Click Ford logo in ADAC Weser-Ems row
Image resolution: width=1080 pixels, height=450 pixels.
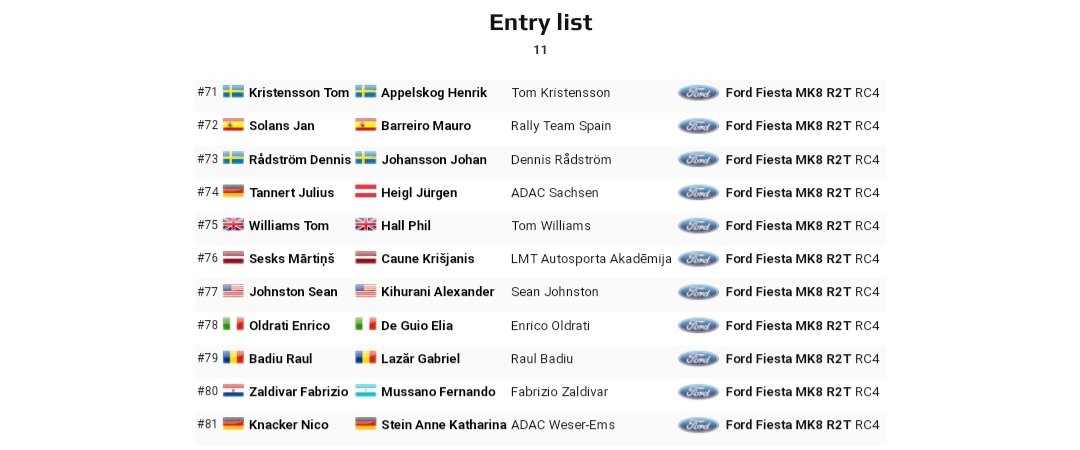pos(698,425)
